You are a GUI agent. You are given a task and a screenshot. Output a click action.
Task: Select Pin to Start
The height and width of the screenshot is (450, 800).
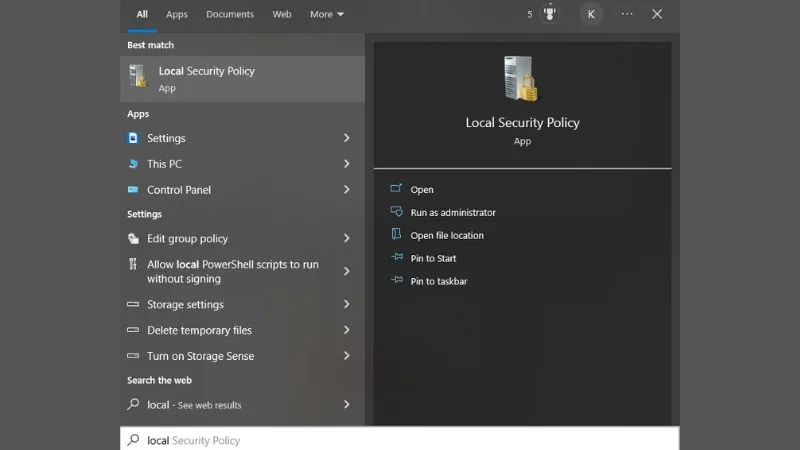433,258
